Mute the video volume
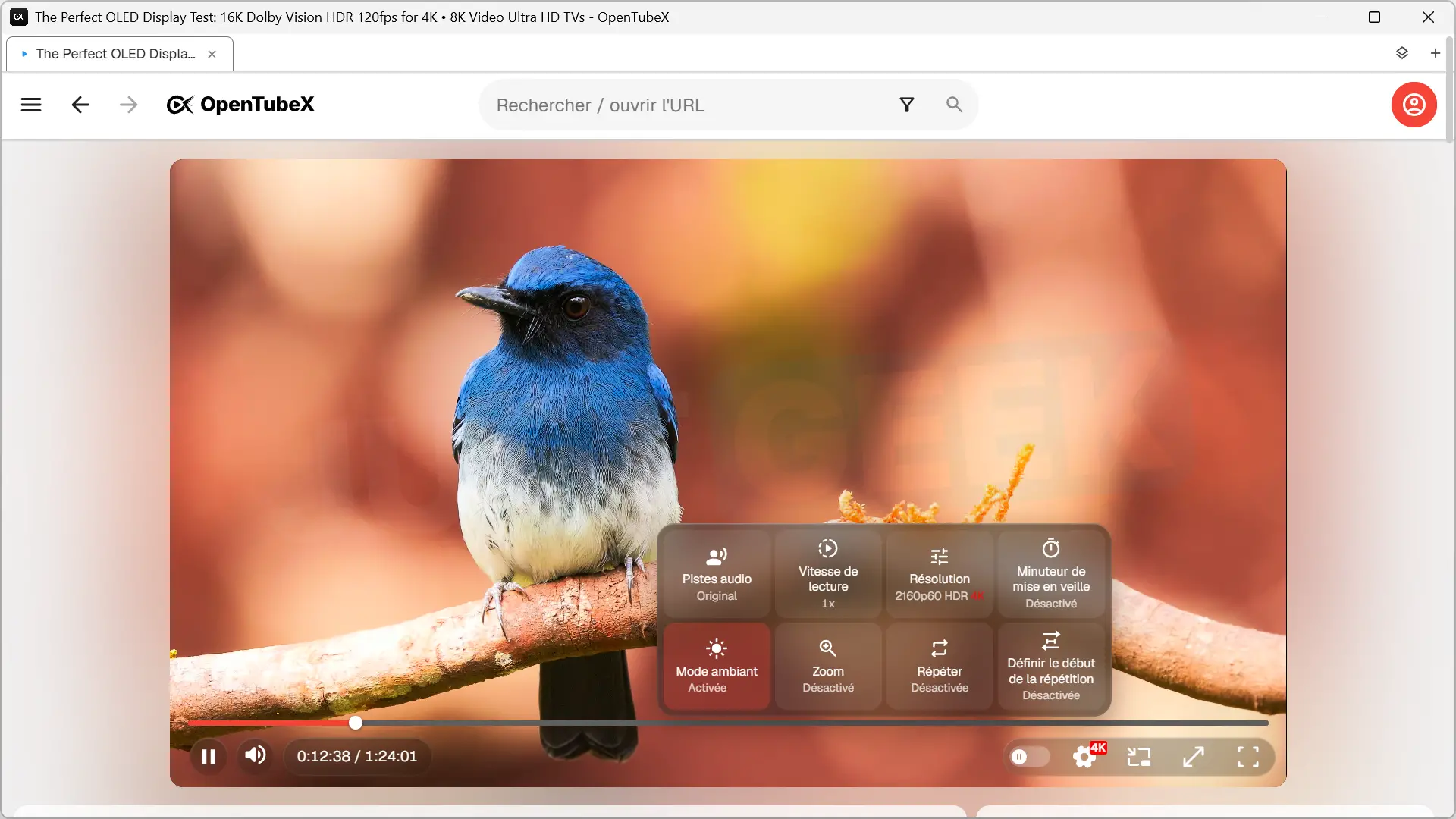 pyautogui.click(x=256, y=755)
